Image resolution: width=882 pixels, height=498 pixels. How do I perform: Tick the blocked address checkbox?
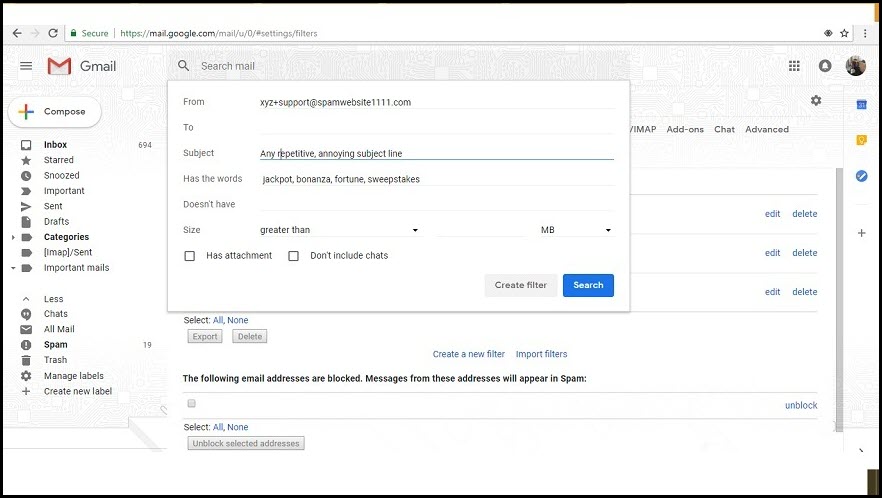click(x=191, y=403)
